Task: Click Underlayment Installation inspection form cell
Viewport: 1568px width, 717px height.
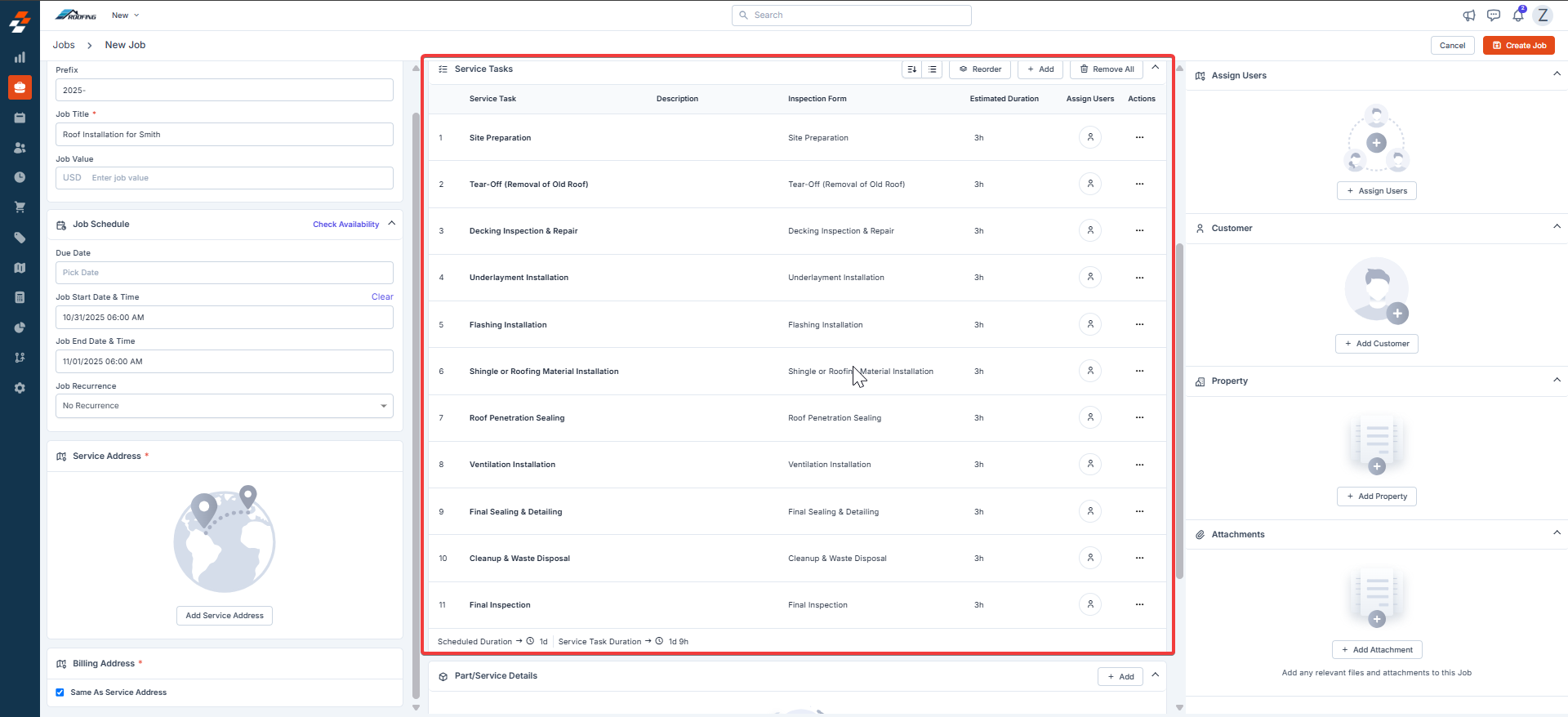Action: [x=836, y=278]
